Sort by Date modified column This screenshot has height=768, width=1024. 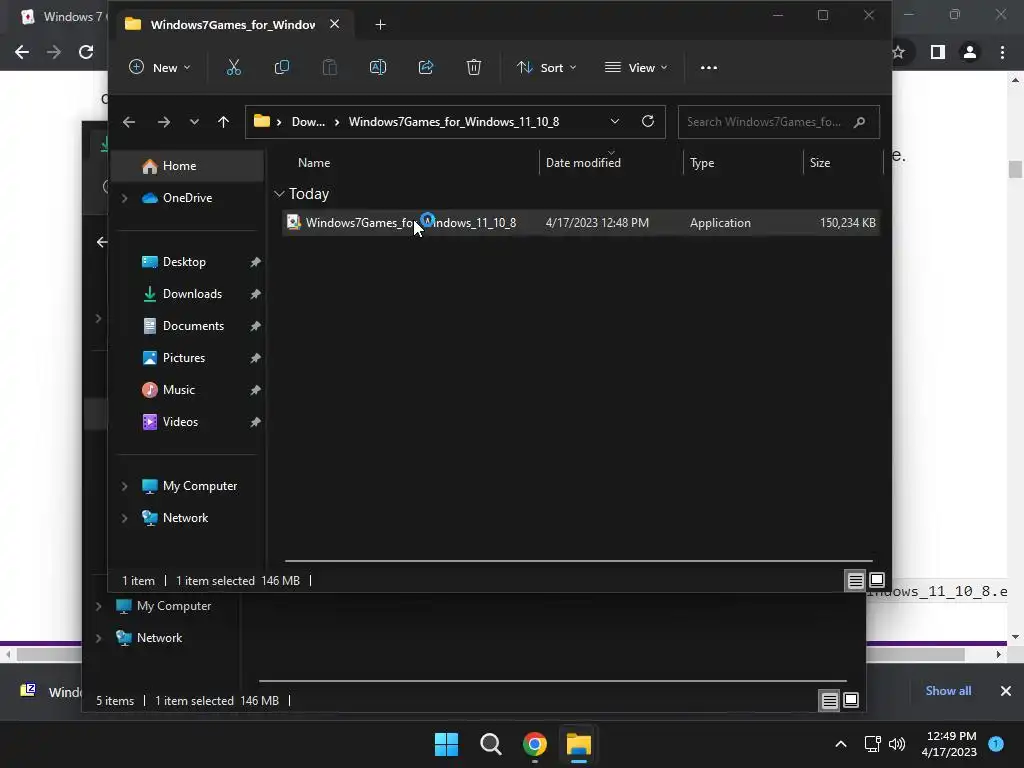[583, 163]
